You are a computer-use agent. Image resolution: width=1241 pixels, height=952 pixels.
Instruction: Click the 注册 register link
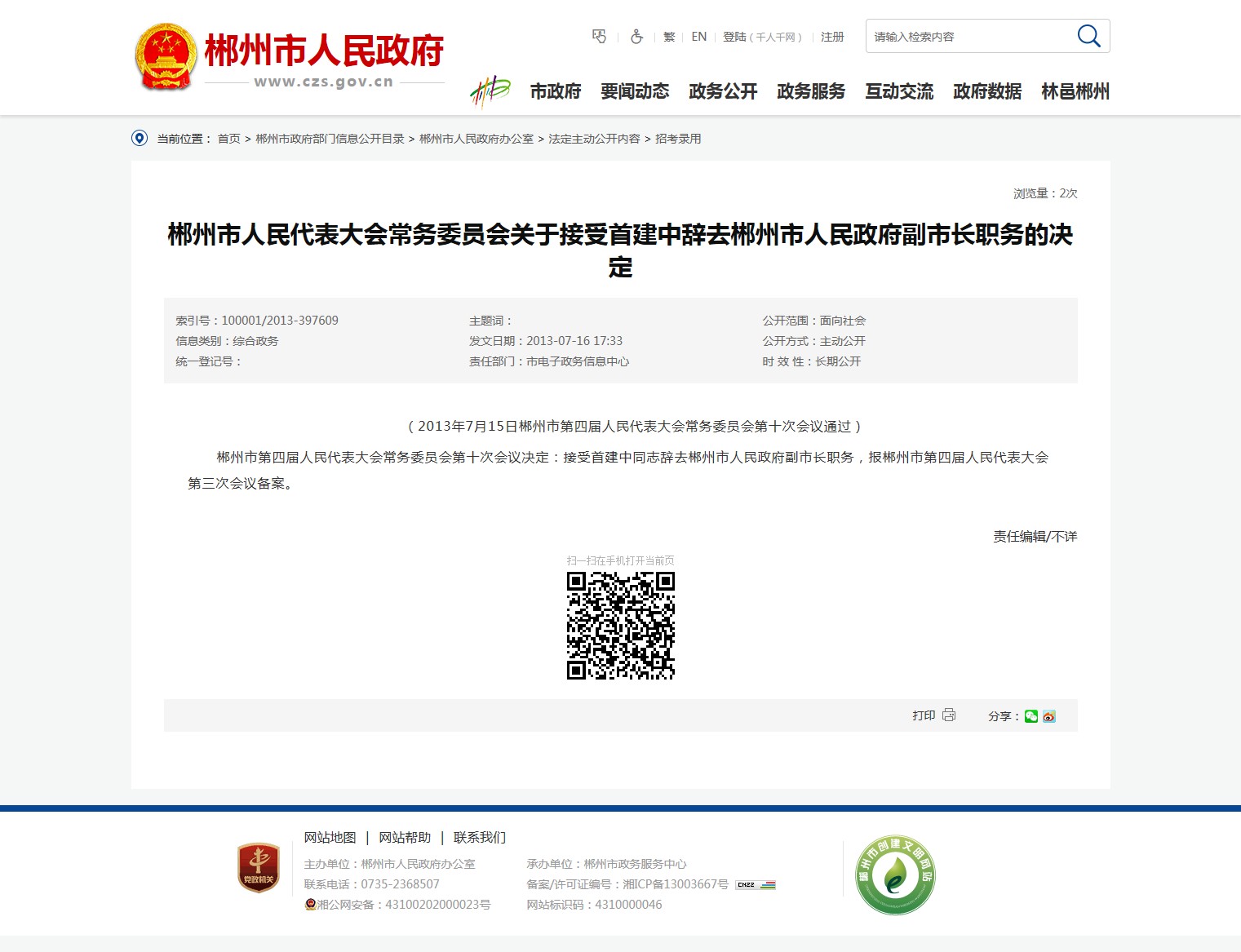(x=832, y=37)
